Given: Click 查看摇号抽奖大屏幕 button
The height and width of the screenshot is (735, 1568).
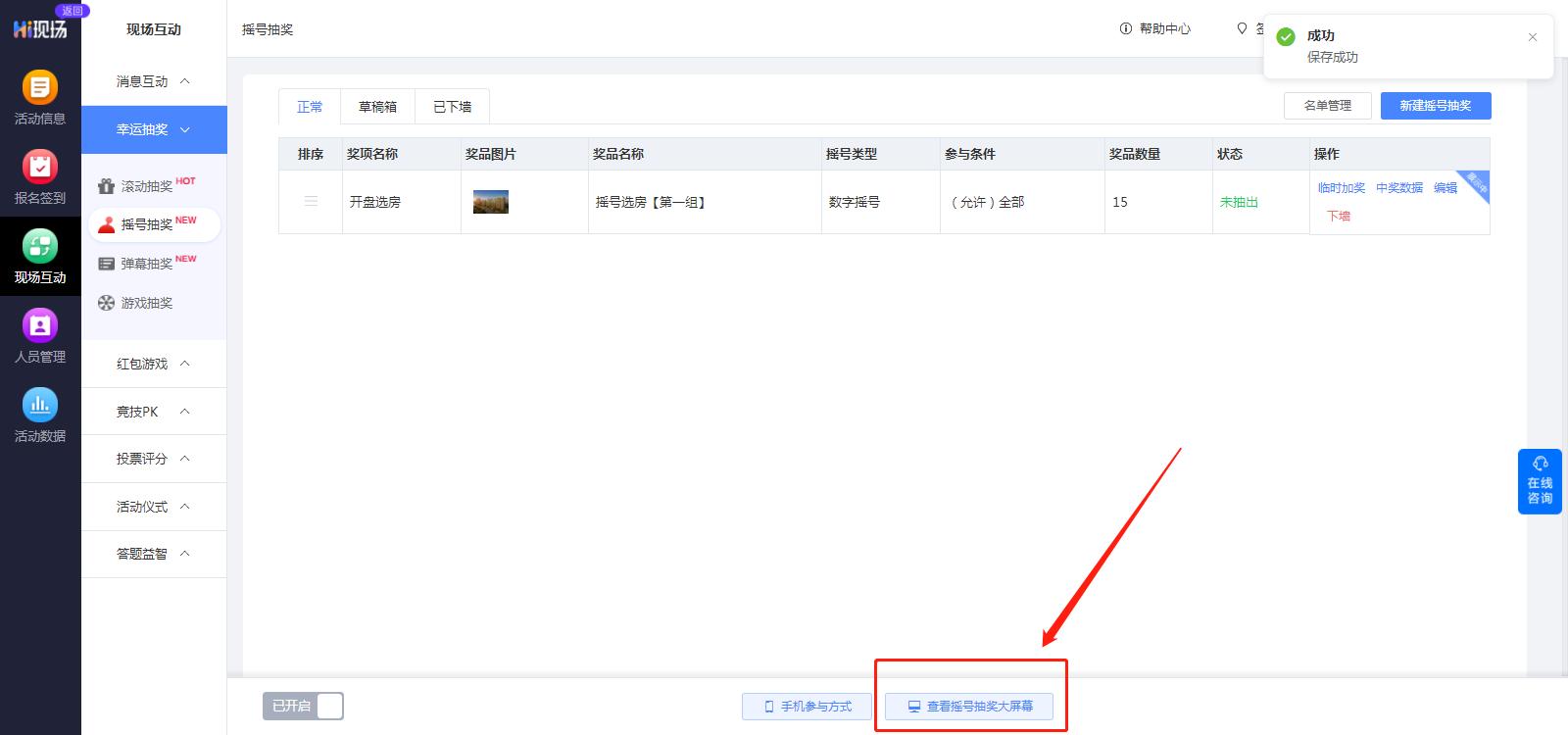Looking at the screenshot, I should click(969, 707).
